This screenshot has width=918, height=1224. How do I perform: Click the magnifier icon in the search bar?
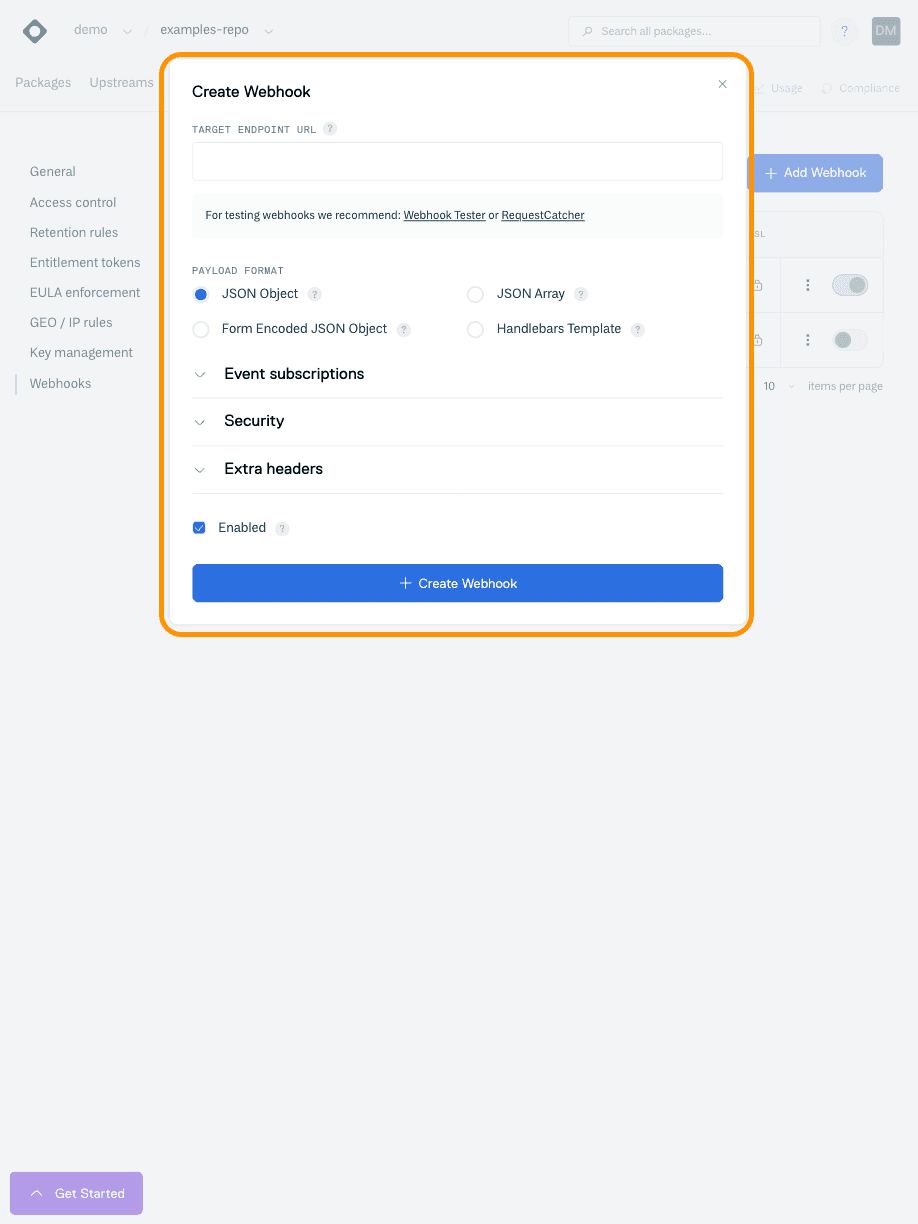click(586, 31)
